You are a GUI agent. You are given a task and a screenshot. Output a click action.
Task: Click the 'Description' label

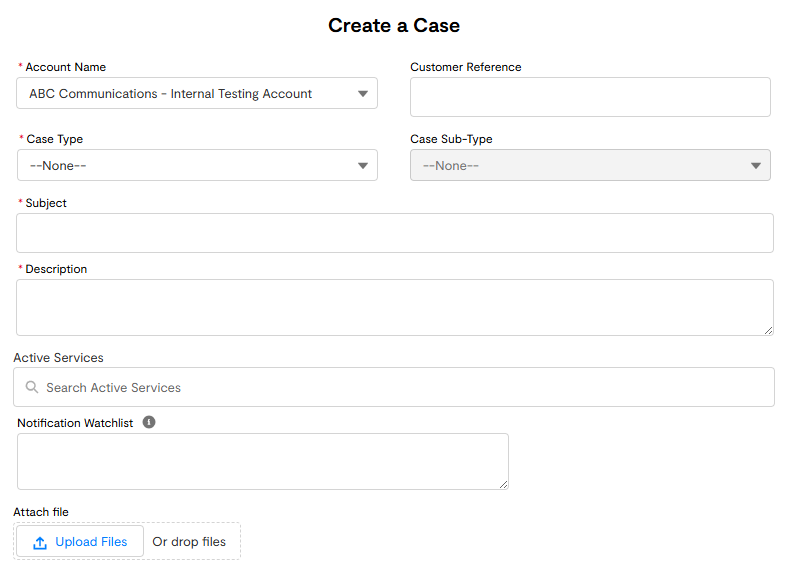[56, 269]
